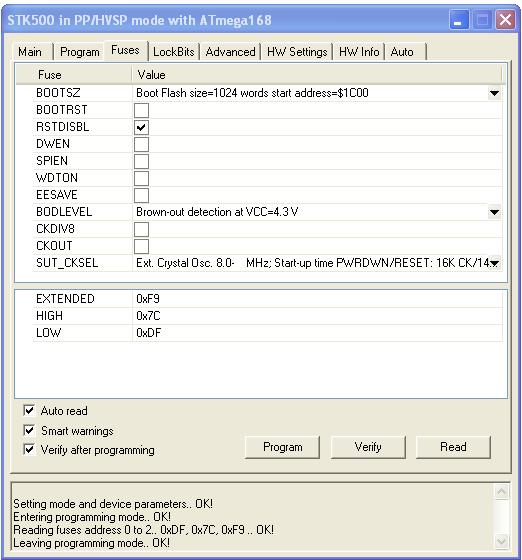Click the BOOTSZ fuse name
This screenshot has height=560, width=522.
pos(58,93)
